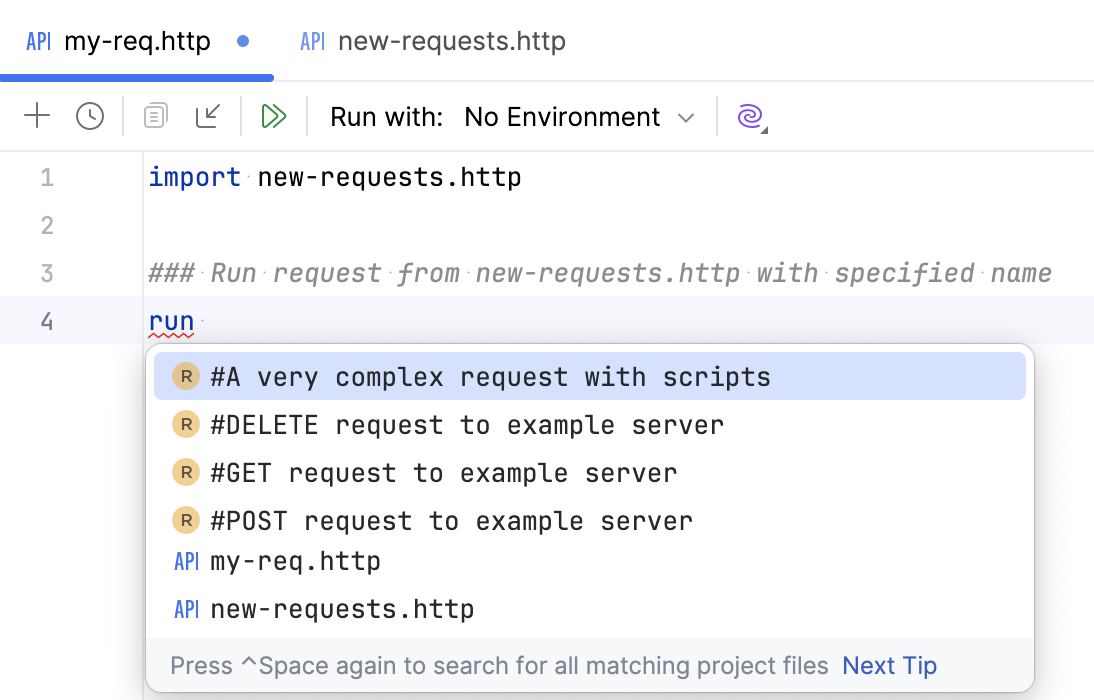
Task: Click line number 4 in the gutter
Action: 46,320
